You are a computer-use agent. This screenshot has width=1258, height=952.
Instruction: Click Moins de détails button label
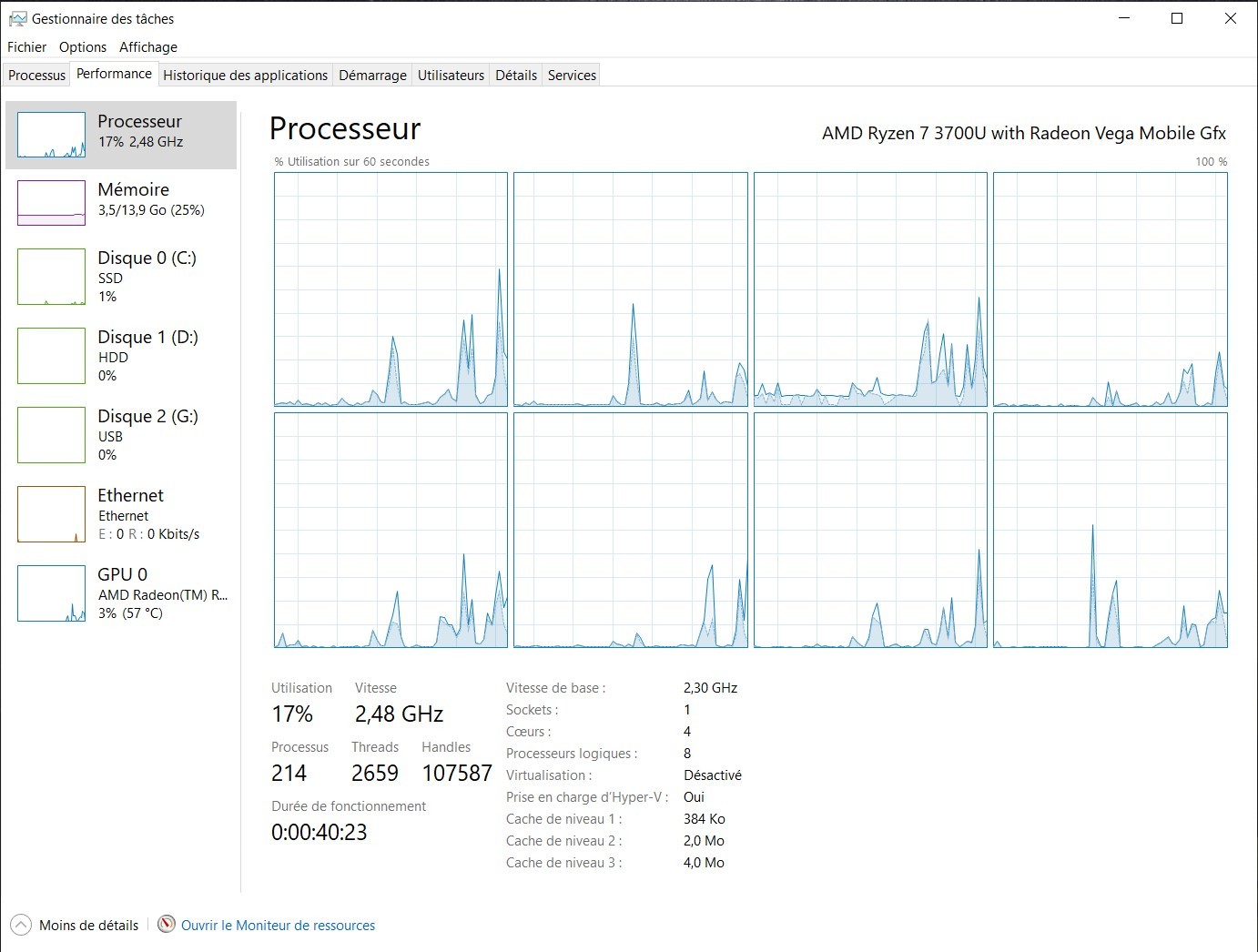coord(88,926)
